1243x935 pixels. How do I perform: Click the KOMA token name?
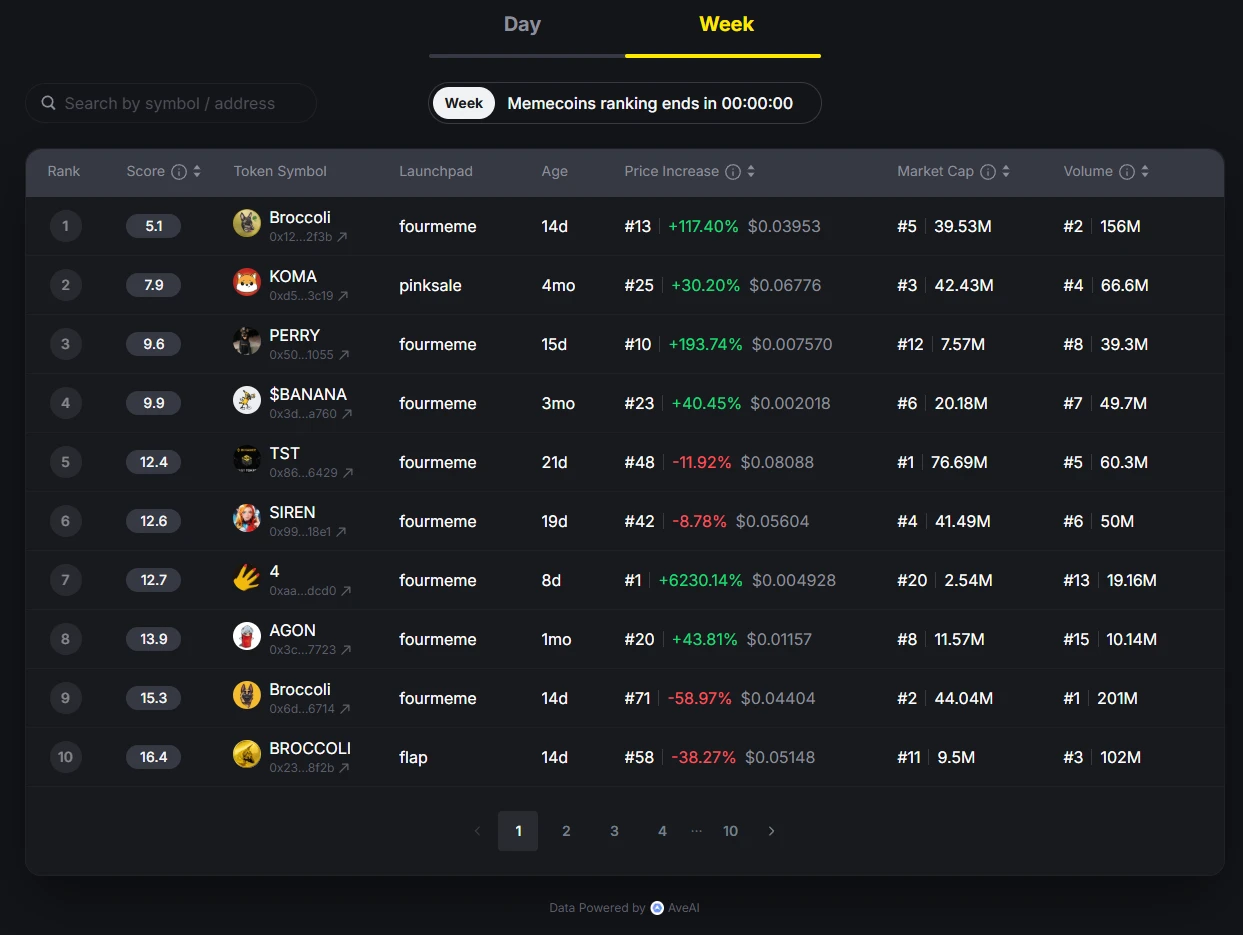click(x=293, y=276)
